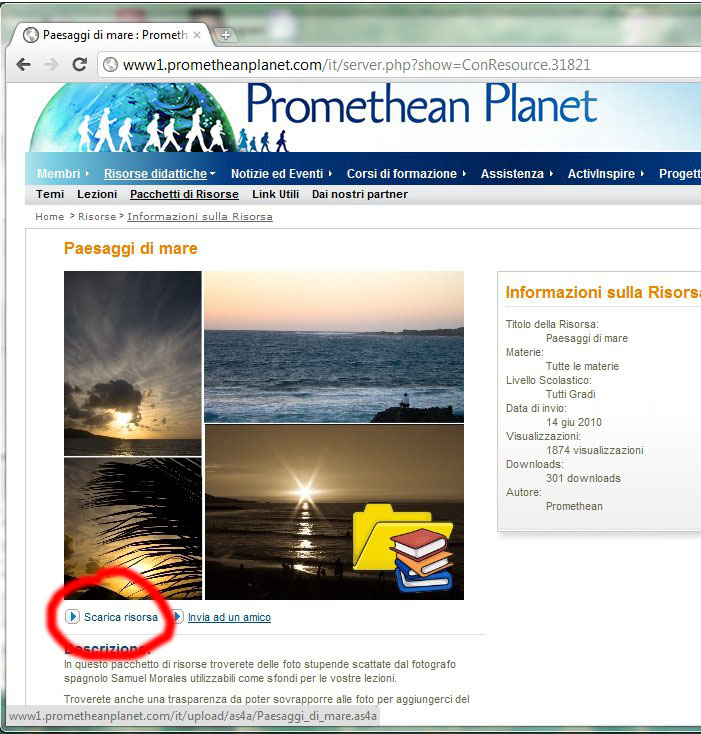Open a new tab with plus button
This screenshot has width=701, height=734.
[x=226, y=35]
